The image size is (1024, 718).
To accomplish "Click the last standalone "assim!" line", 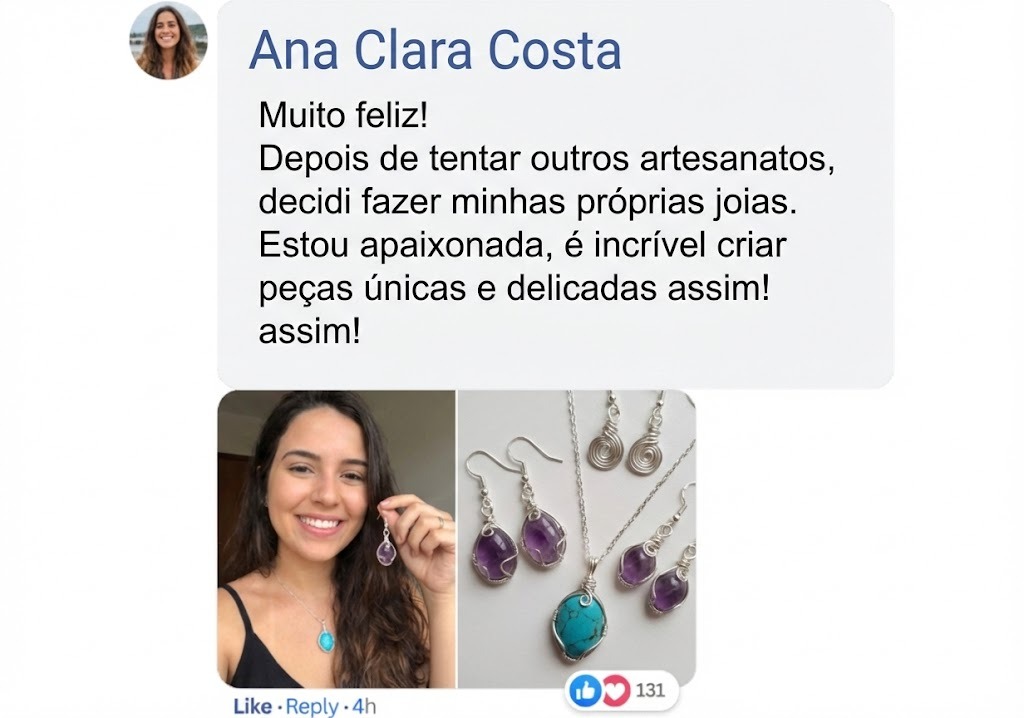I will pyautogui.click(x=310, y=331).
